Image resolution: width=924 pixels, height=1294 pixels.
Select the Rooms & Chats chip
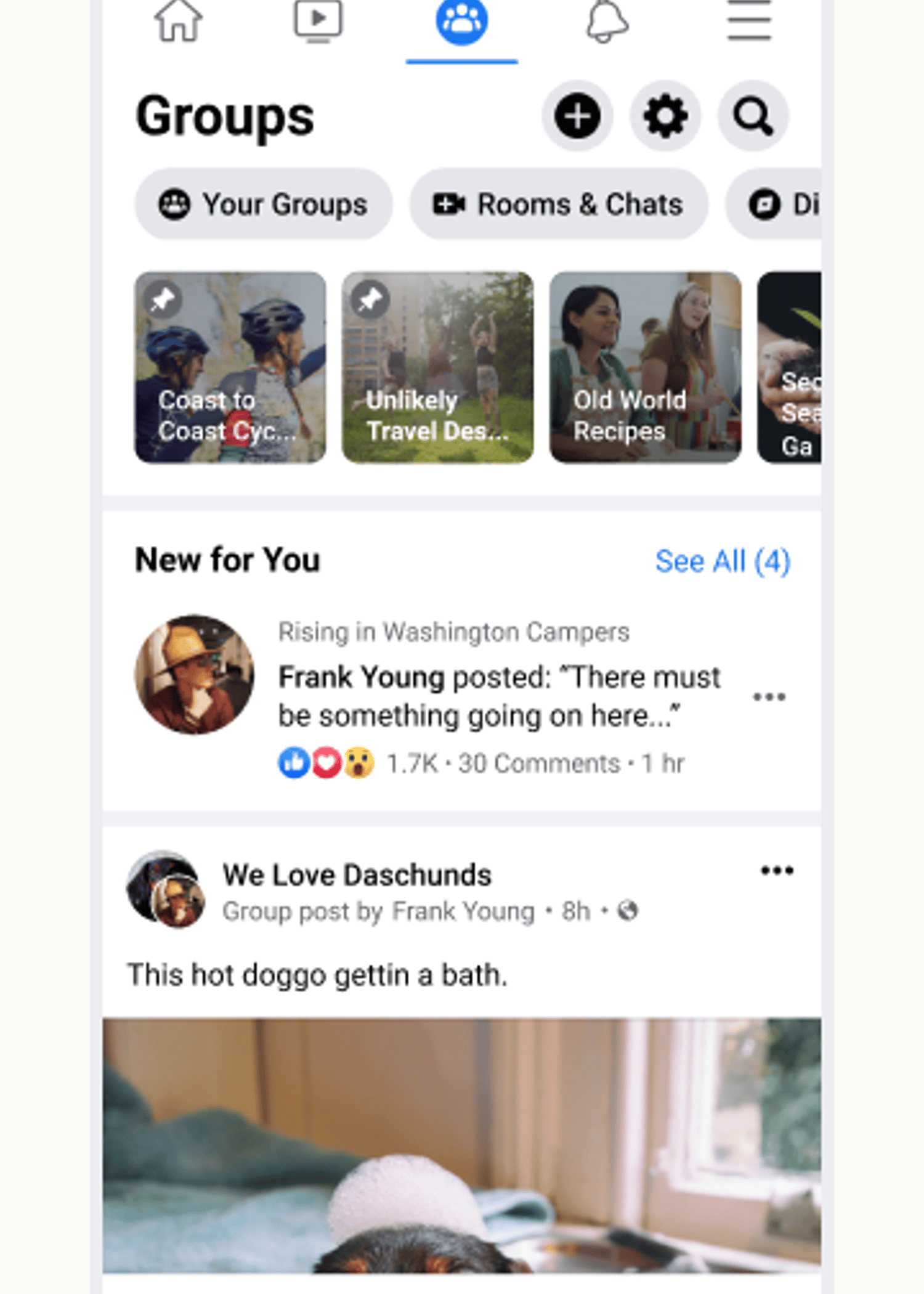click(559, 204)
